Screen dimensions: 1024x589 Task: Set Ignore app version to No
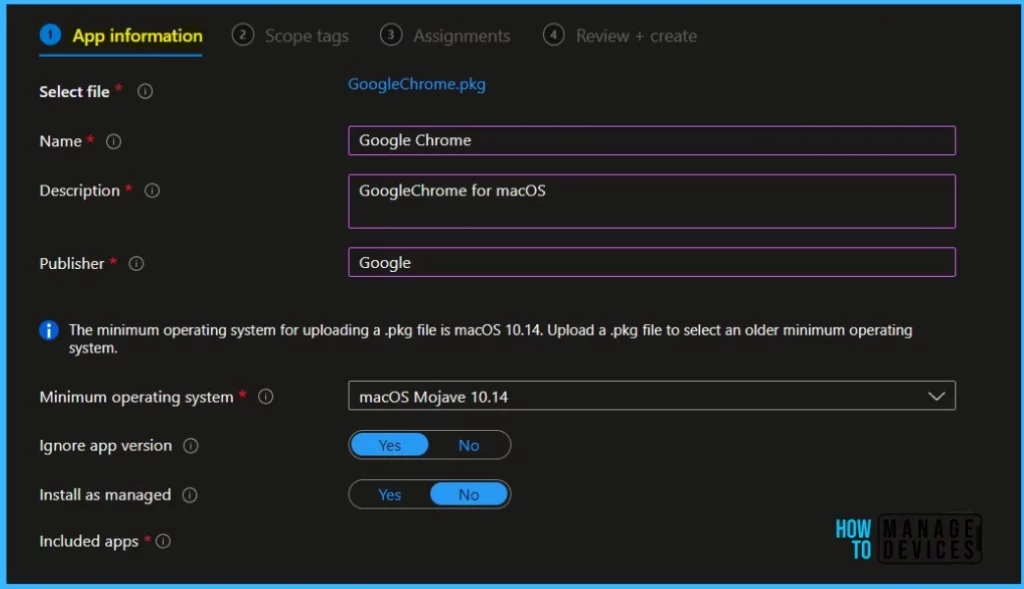point(469,445)
